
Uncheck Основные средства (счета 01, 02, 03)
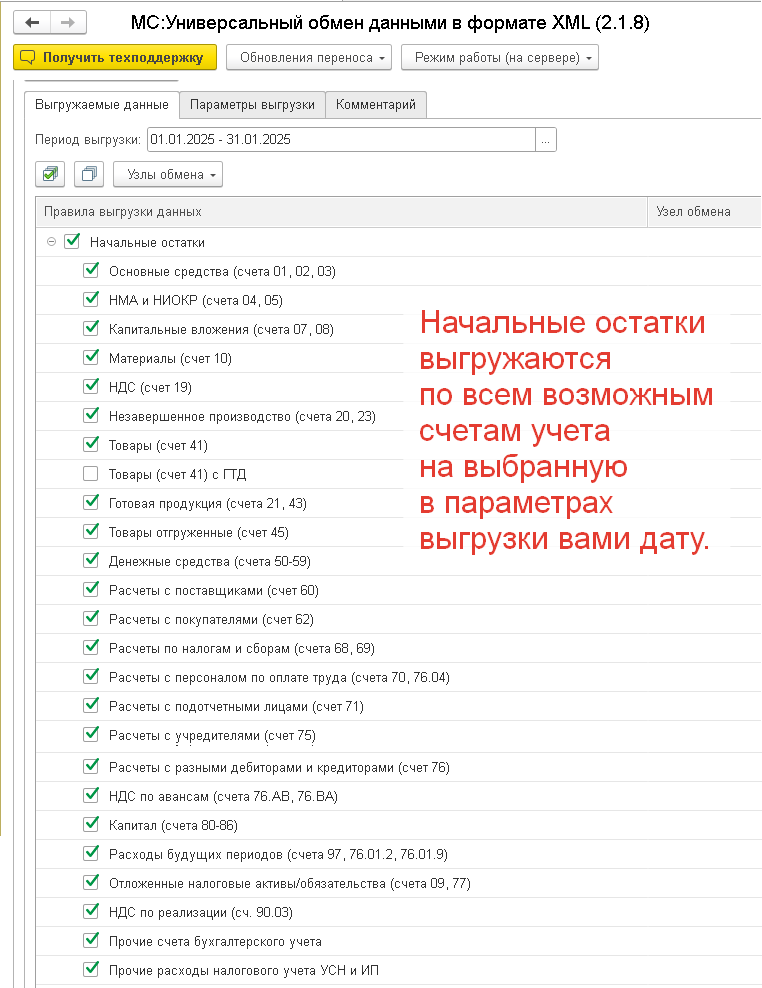click(91, 270)
